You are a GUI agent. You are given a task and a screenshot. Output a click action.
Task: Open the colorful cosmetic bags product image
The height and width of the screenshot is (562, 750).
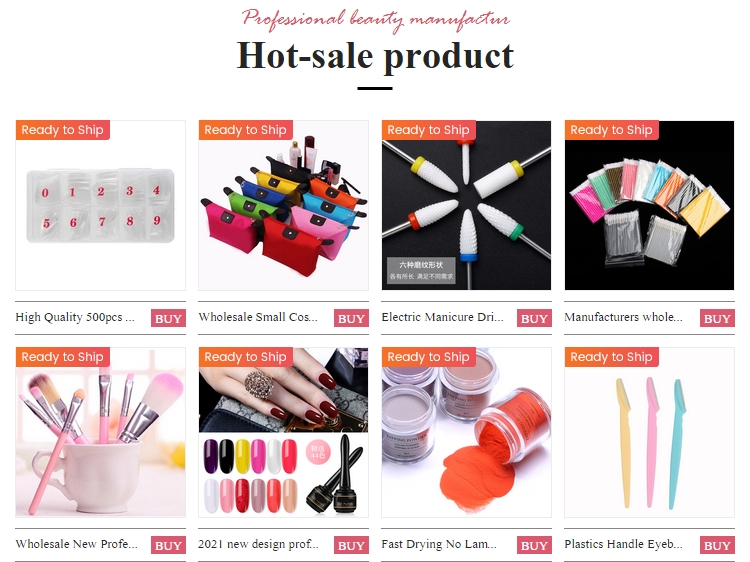click(x=283, y=205)
